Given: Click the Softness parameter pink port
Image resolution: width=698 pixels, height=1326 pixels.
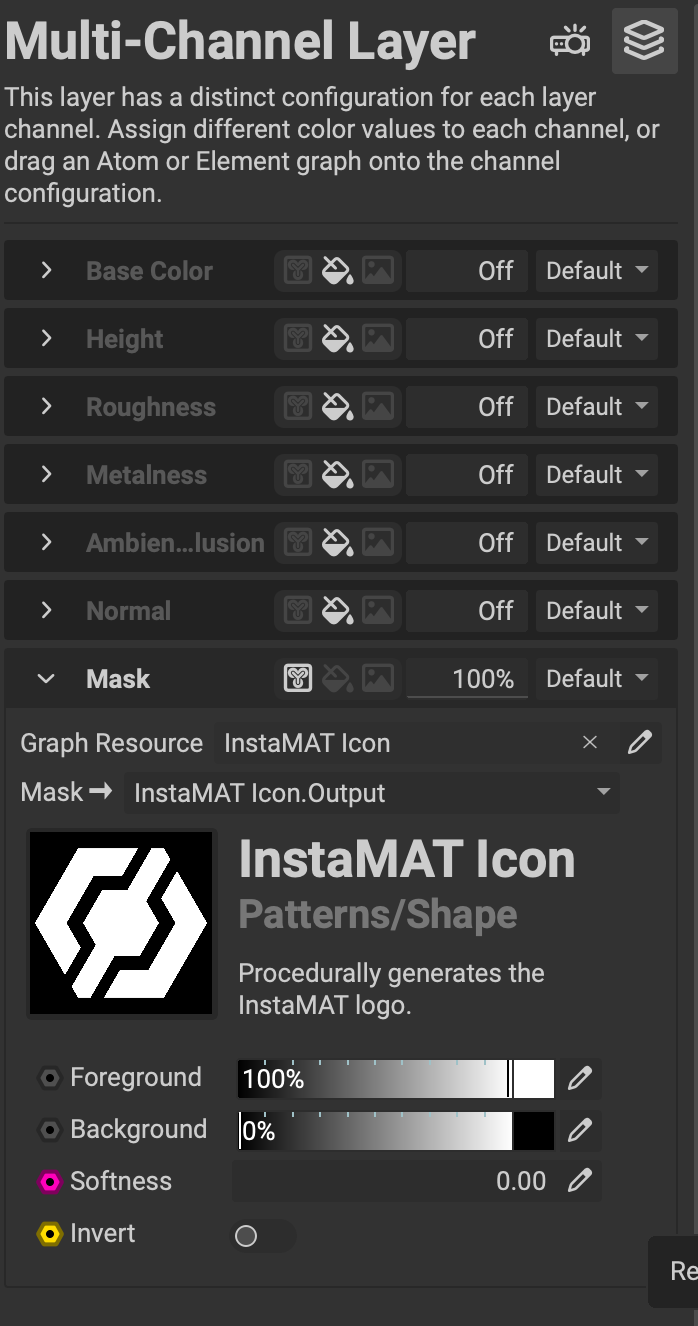Looking at the screenshot, I should [x=49, y=1182].
